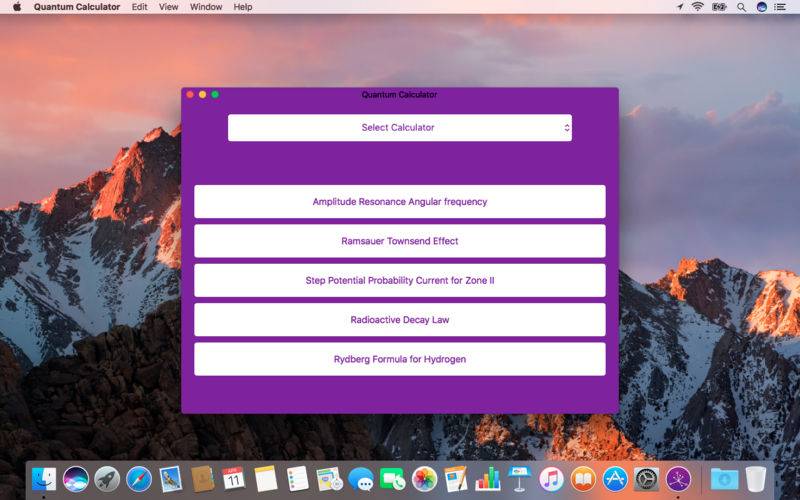Open Launchpad rocket icon
Image resolution: width=800 pixels, height=500 pixels.
click(x=107, y=479)
